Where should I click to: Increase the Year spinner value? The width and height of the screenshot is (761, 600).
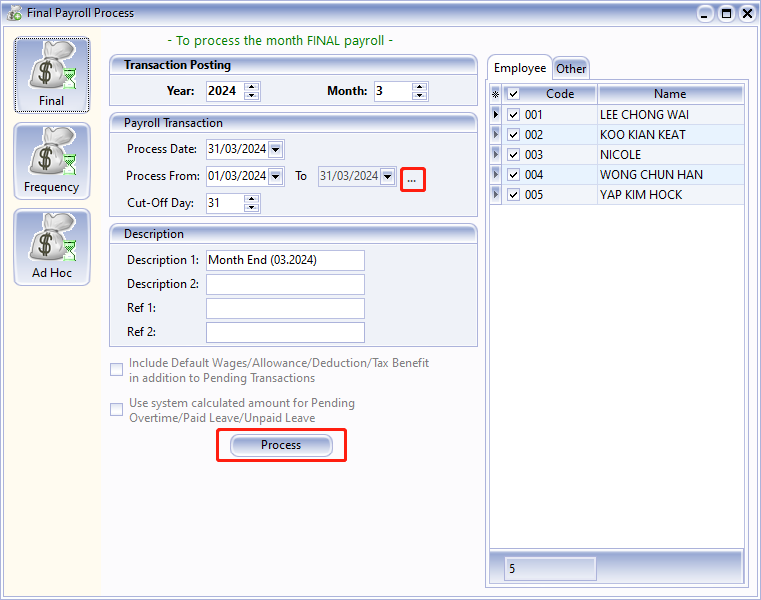click(251, 87)
